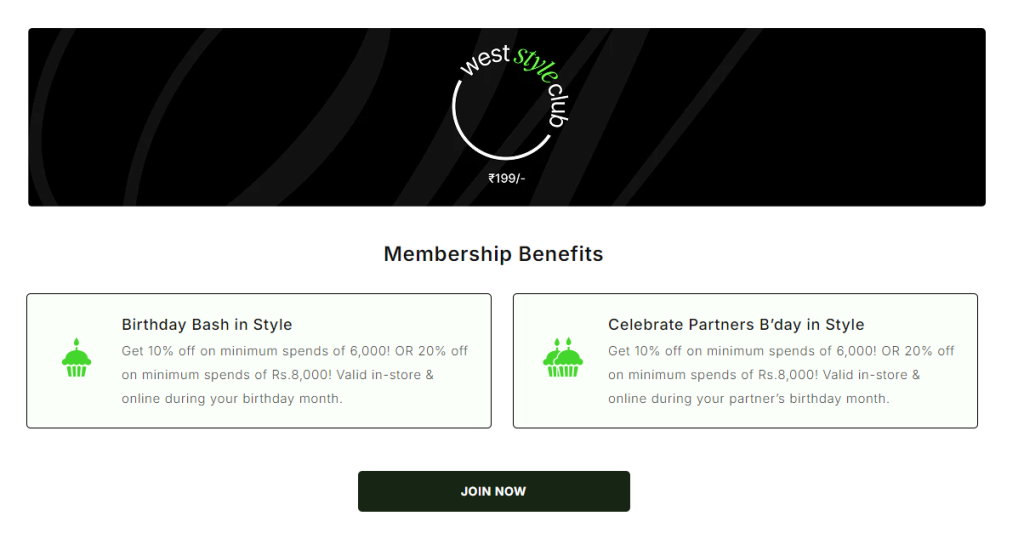Click the "Membership Benefits" heading
The image size is (1024, 533).
pyautogui.click(x=493, y=254)
